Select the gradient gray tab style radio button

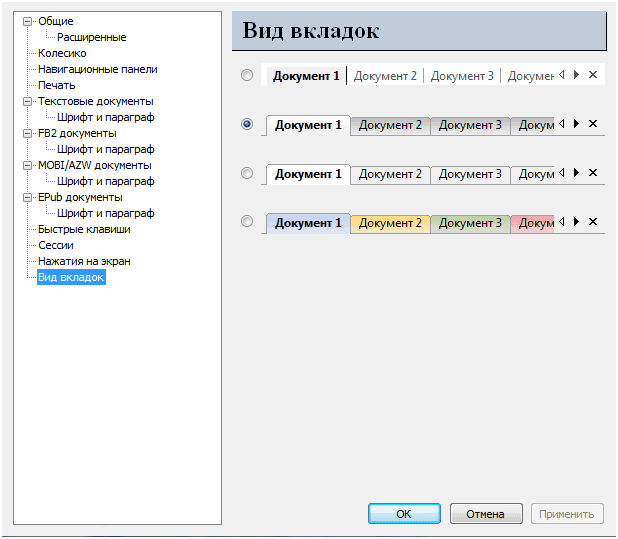click(x=247, y=124)
